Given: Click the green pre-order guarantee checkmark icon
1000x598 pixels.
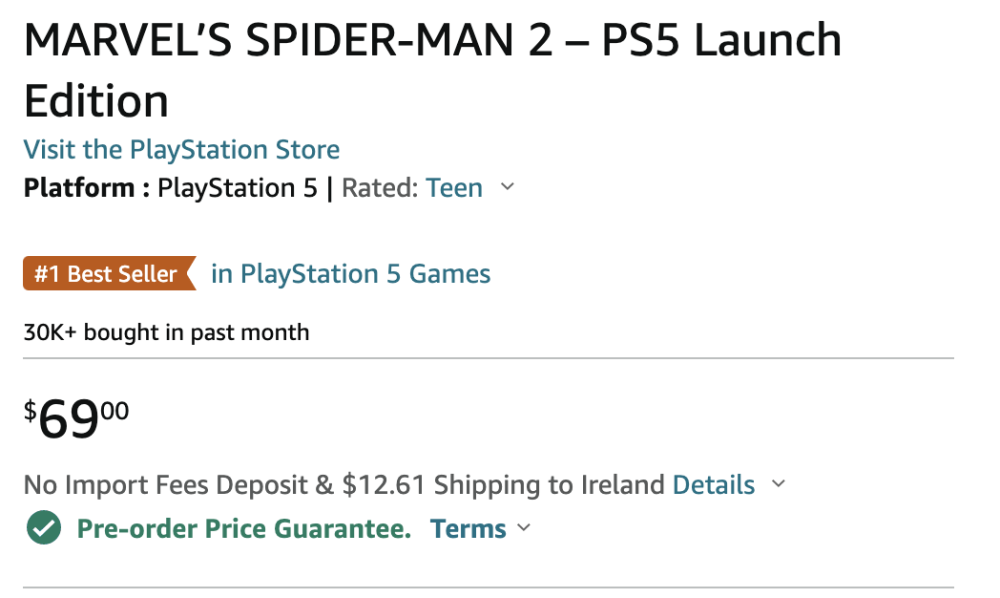Looking at the screenshot, I should [43, 529].
